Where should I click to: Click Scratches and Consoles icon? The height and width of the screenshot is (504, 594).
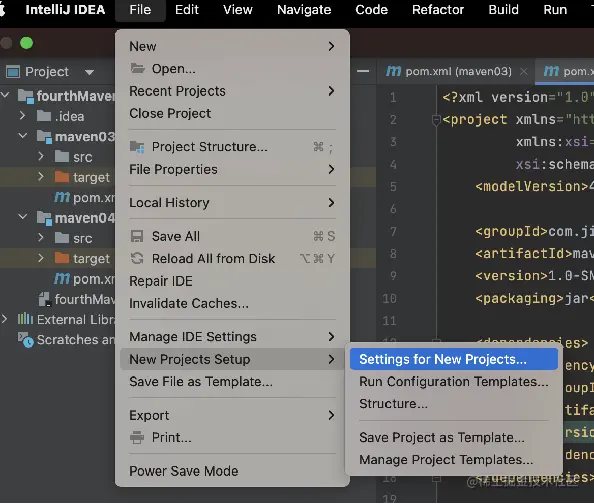click(26, 340)
